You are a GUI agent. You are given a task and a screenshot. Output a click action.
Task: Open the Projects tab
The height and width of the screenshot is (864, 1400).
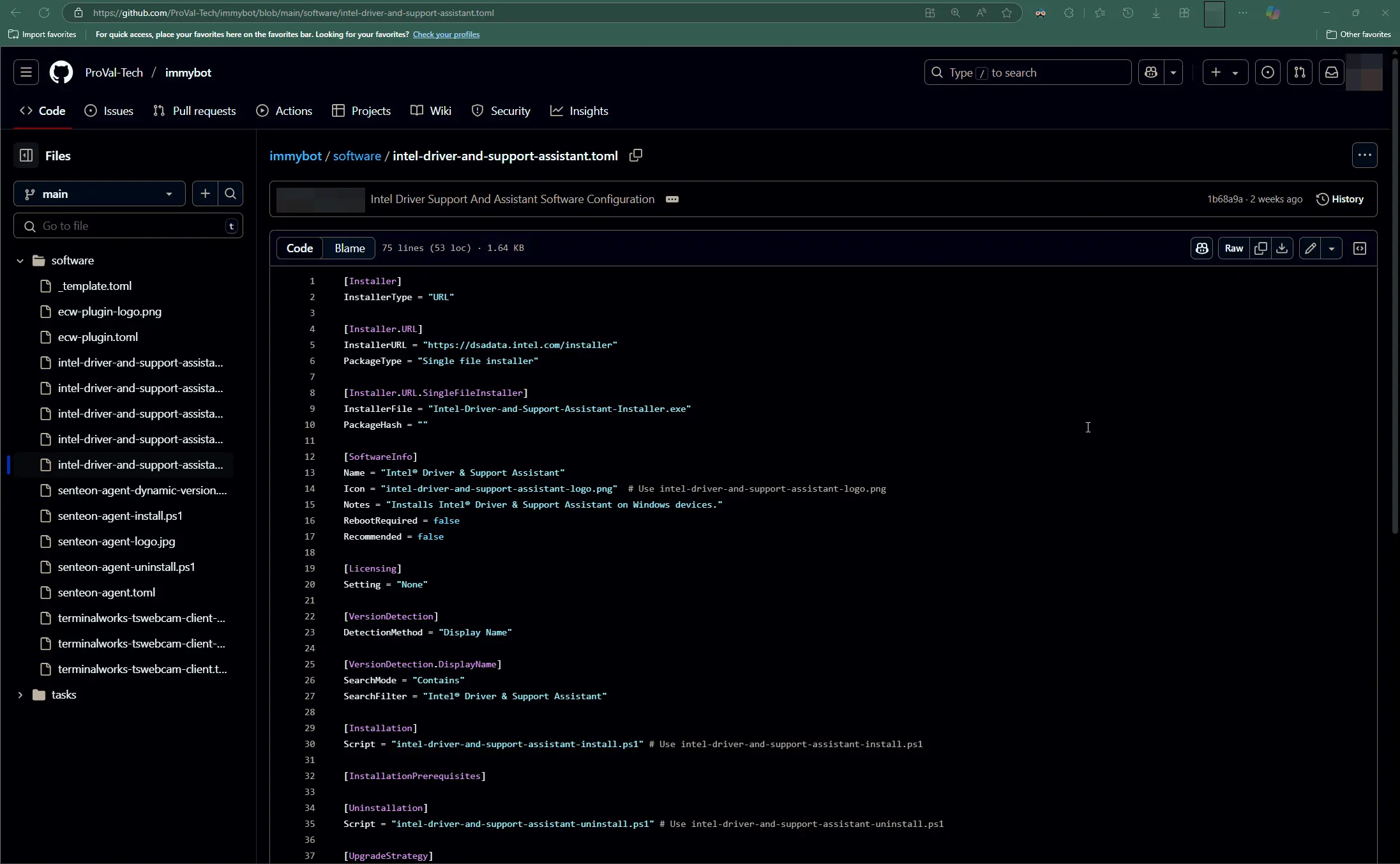tap(361, 111)
